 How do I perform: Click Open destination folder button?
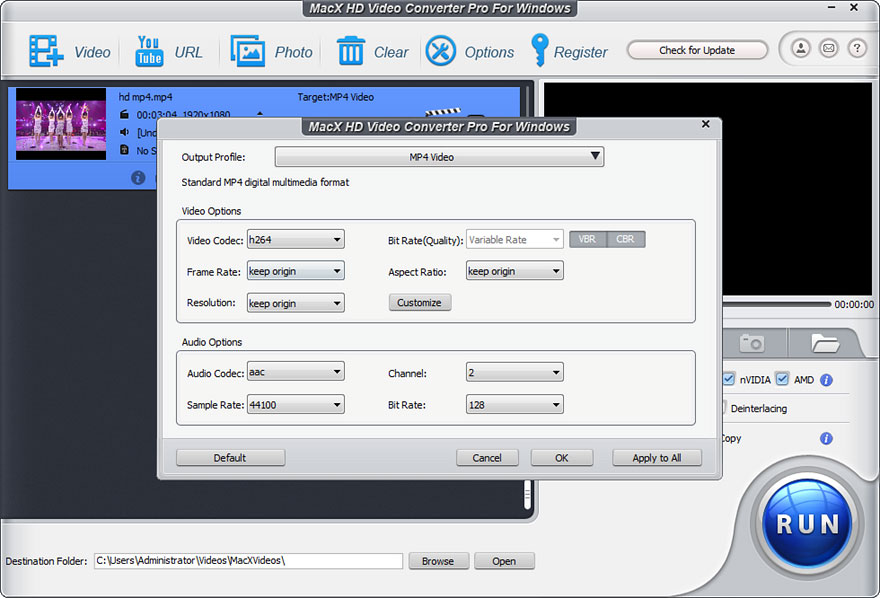coord(504,561)
